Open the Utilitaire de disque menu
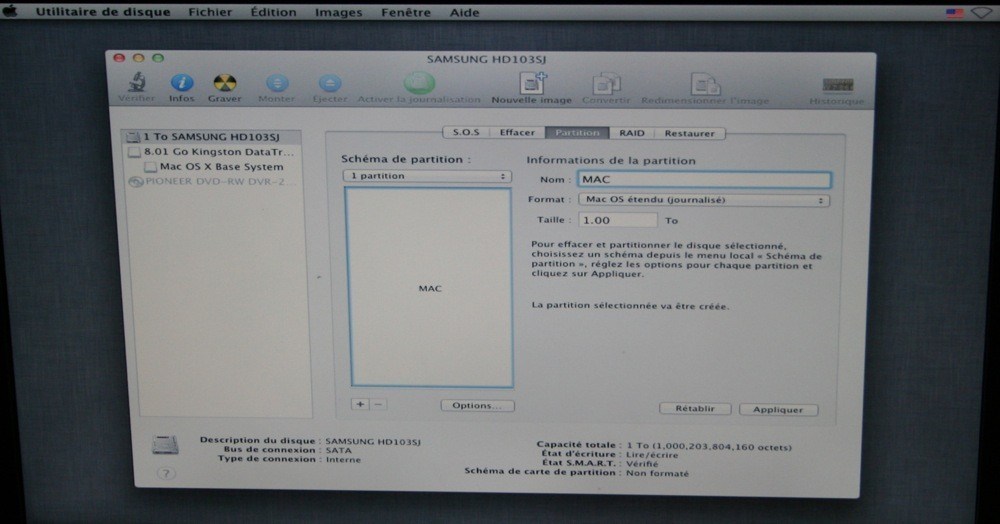The width and height of the screenshot is (1000, 524). pos(103,12)
